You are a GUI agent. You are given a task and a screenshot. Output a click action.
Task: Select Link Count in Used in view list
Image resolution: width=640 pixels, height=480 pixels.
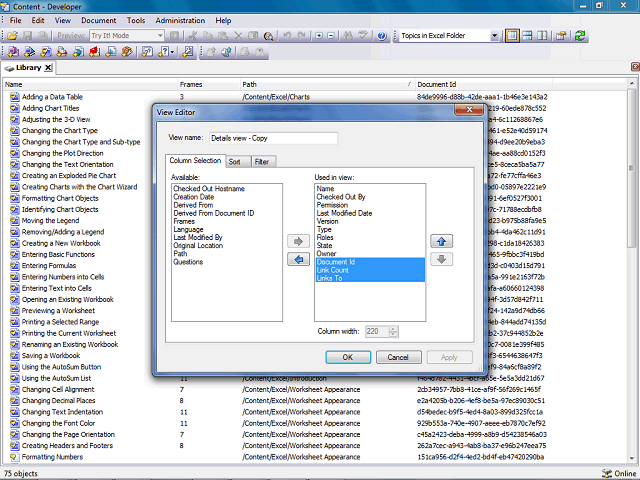point(332,270)
